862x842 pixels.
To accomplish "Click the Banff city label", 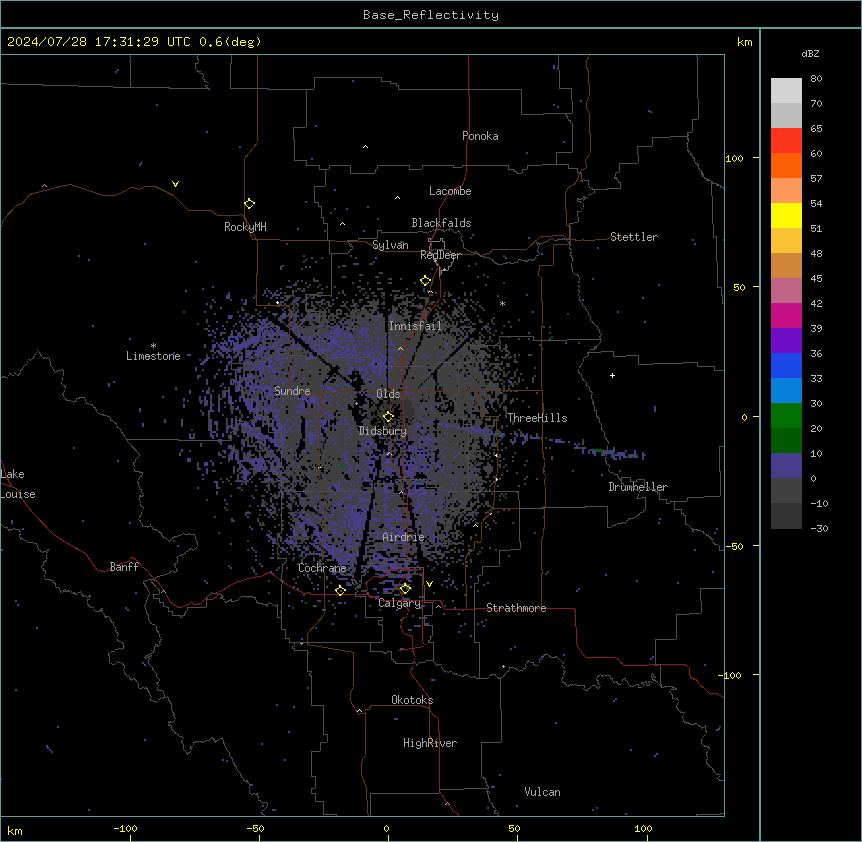I will (124, 567).
